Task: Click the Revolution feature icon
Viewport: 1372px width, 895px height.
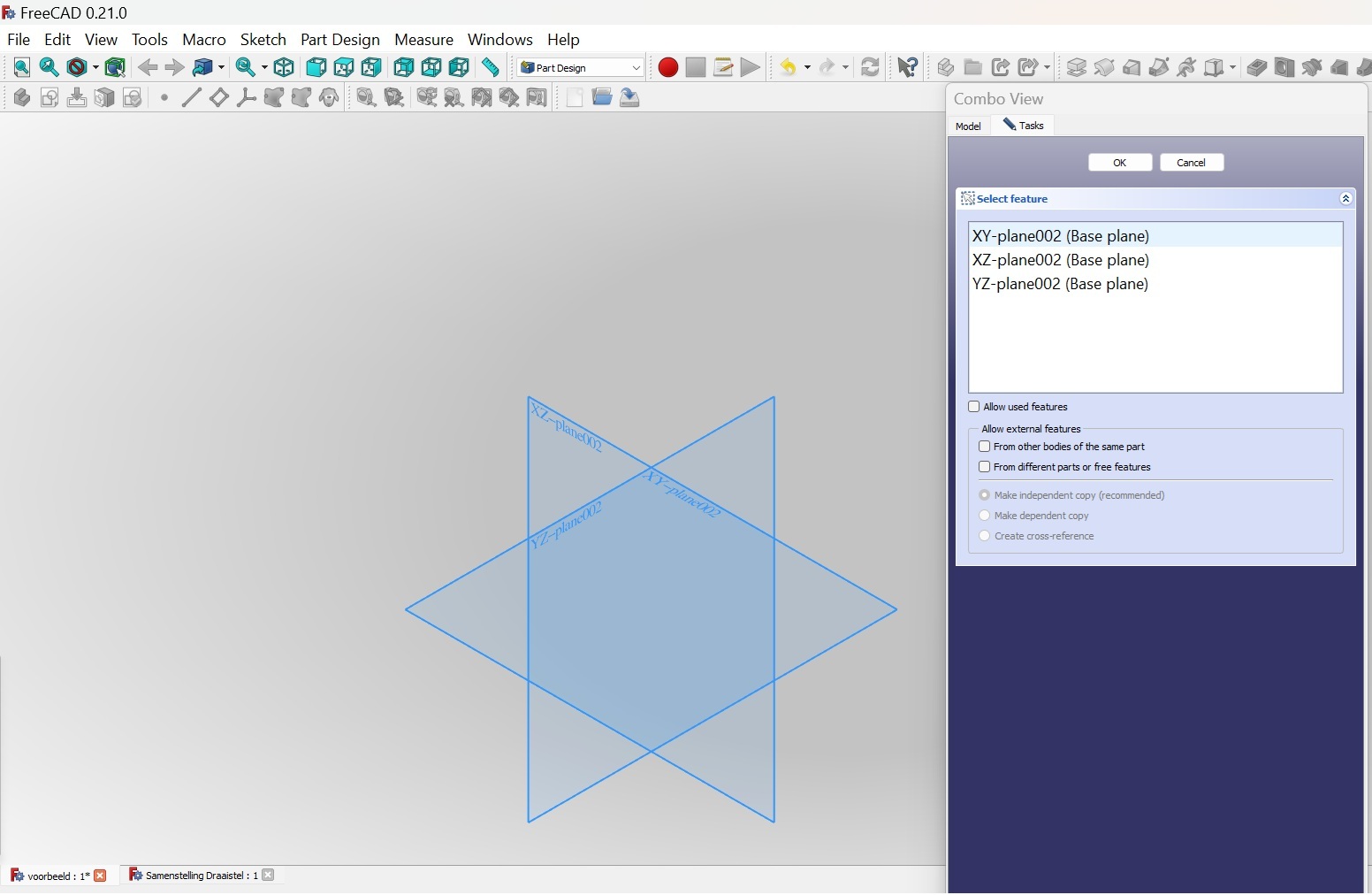Action: point(1104,67)
